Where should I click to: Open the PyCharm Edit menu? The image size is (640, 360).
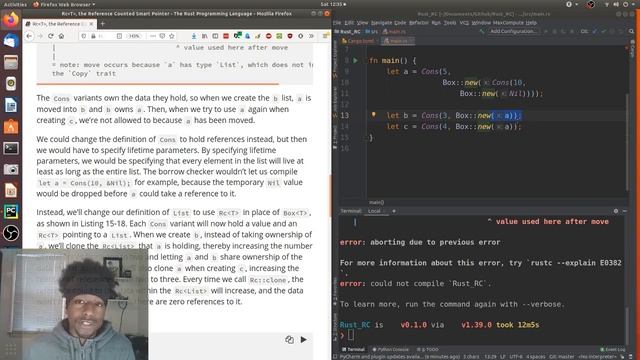pos(349,23)
